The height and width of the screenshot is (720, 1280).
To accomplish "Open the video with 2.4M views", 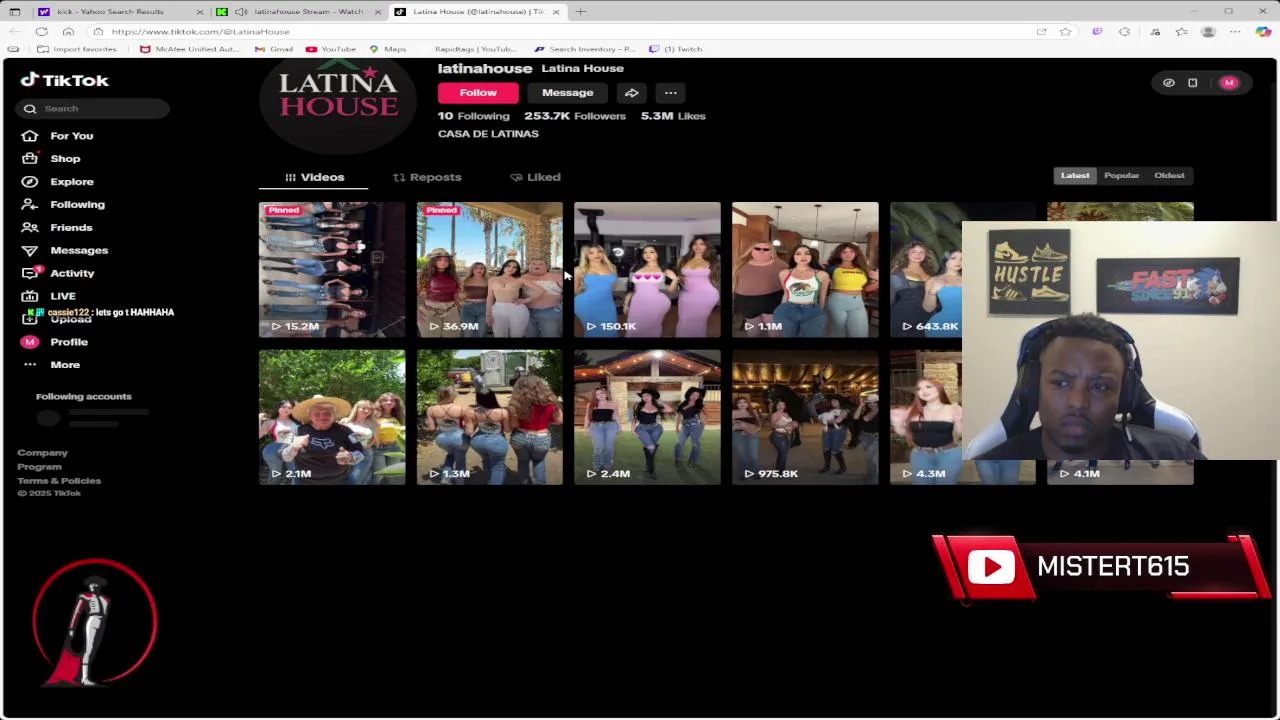I will click(x=647, y=417).
